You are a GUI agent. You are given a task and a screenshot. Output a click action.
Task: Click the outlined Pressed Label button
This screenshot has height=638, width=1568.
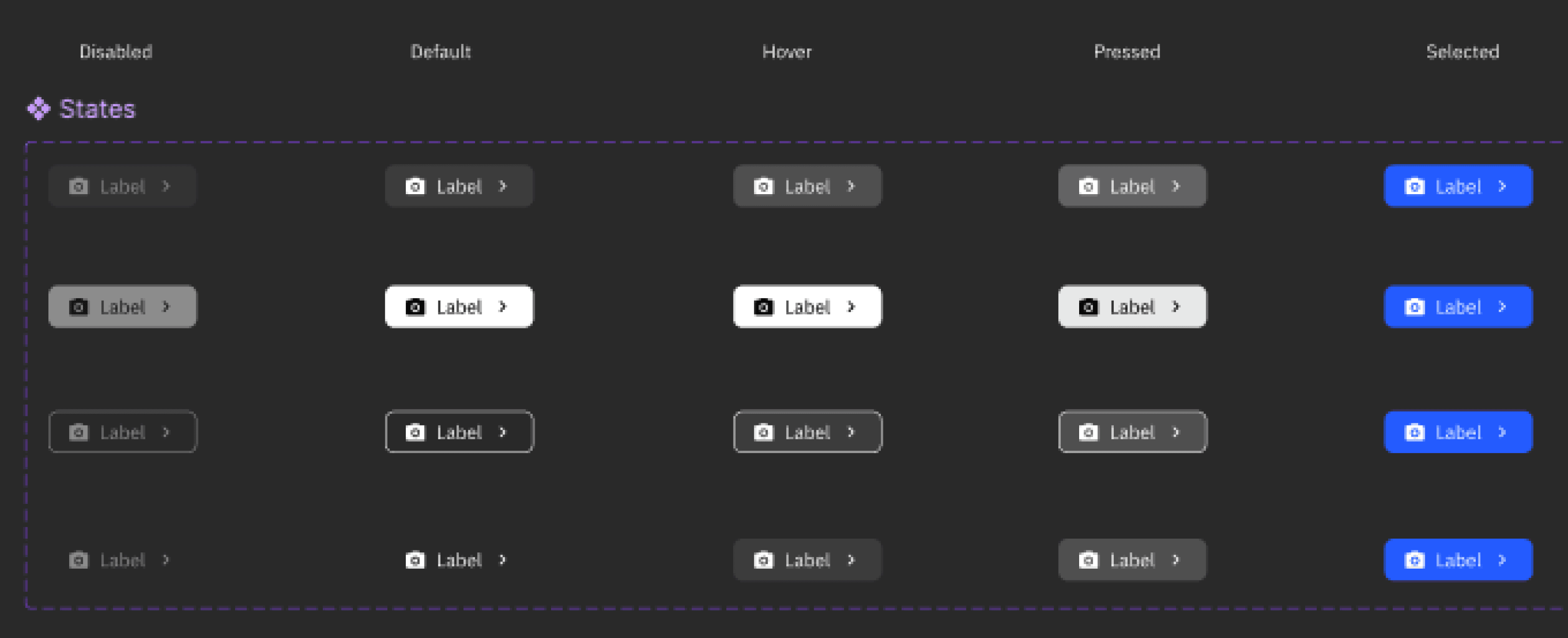tap(1132, 432)
